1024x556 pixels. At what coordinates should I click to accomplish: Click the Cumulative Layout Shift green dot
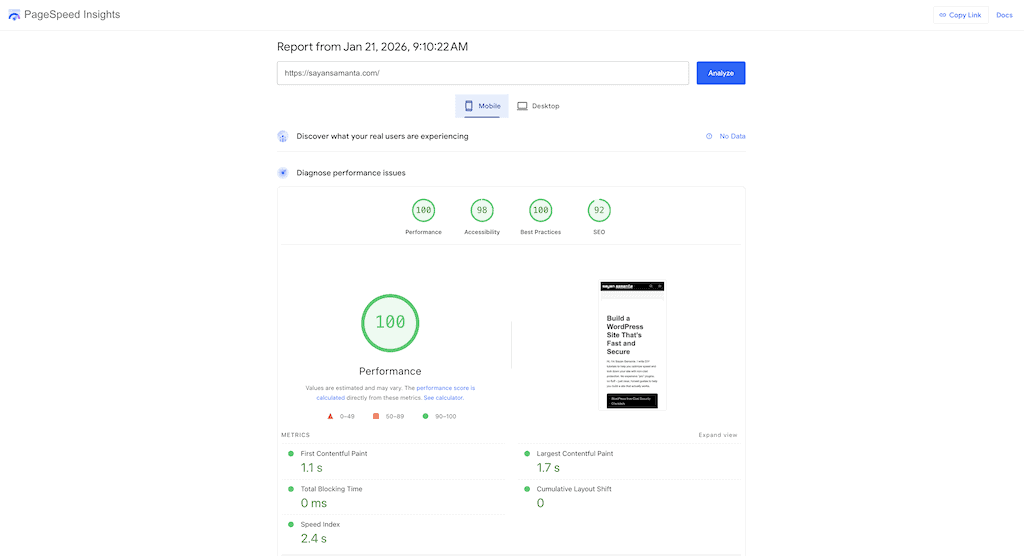[x=527, y=489]
